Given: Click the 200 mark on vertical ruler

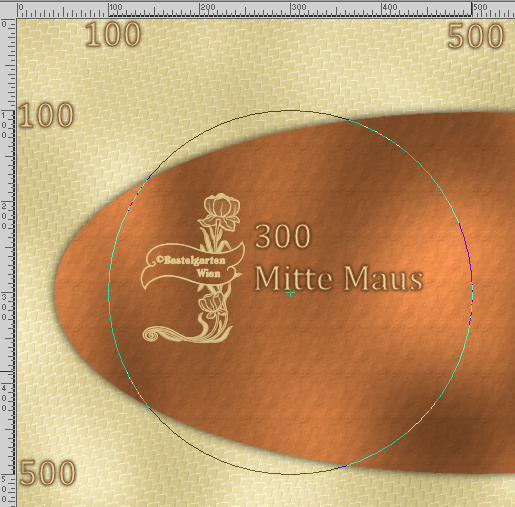Looking at the screenshot, I should (4, 216).
